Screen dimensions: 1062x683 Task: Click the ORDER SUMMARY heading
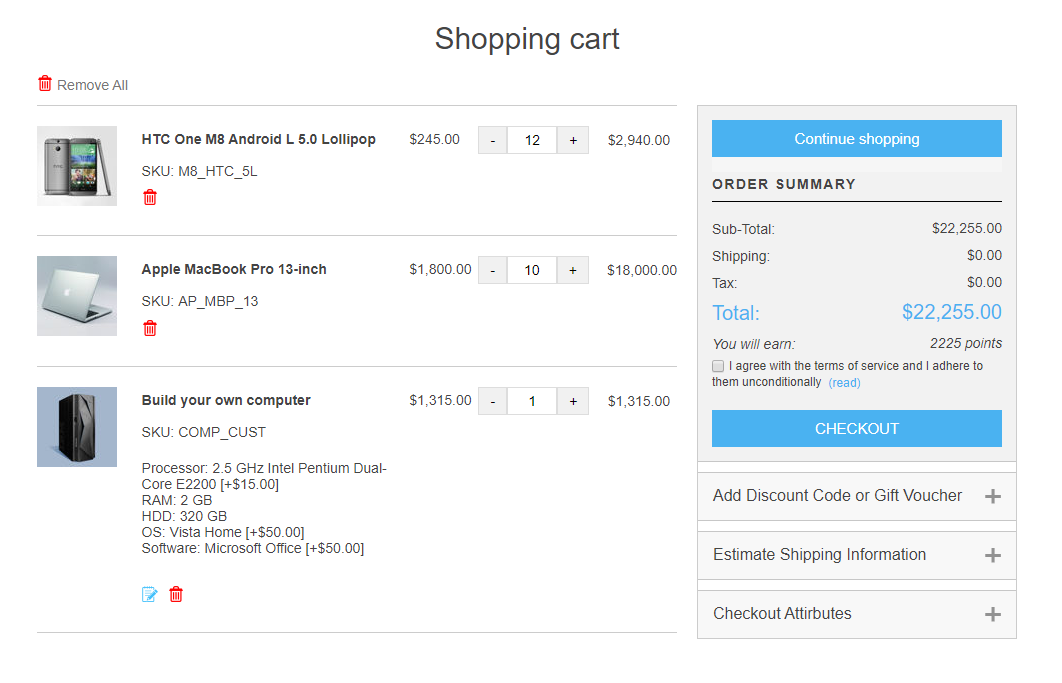click(784, 184)
